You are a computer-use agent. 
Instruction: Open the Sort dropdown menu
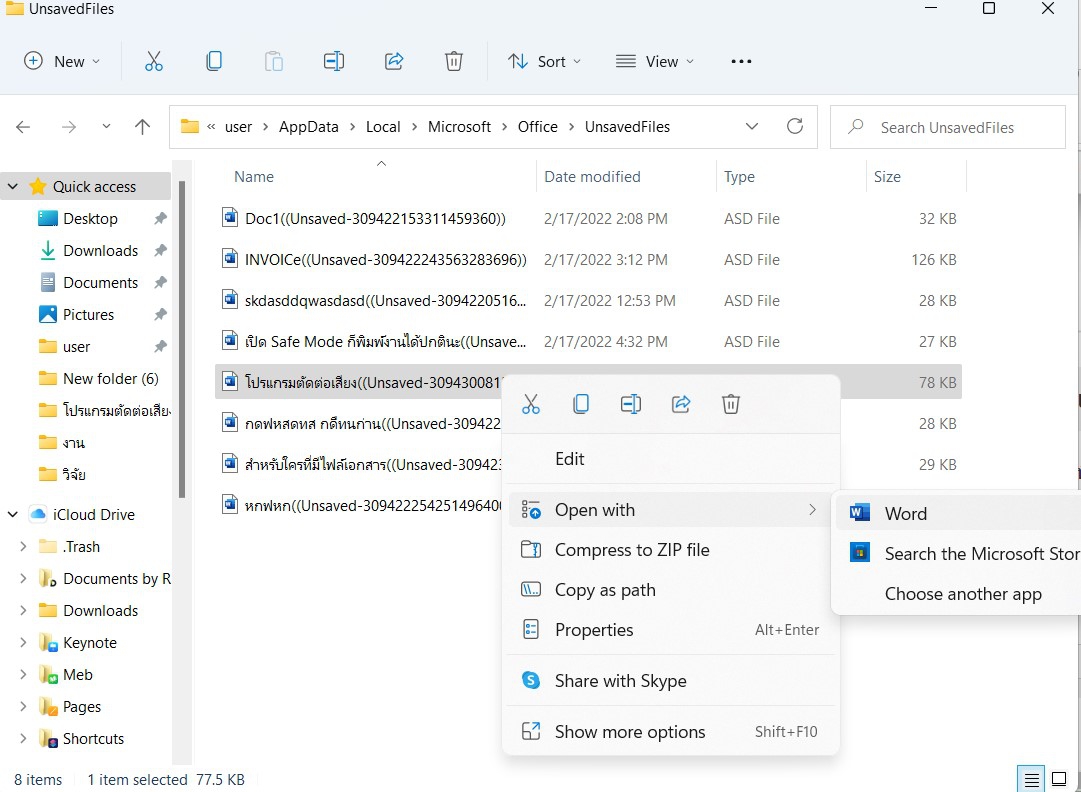pyautogui.click(x=545, y=61)
